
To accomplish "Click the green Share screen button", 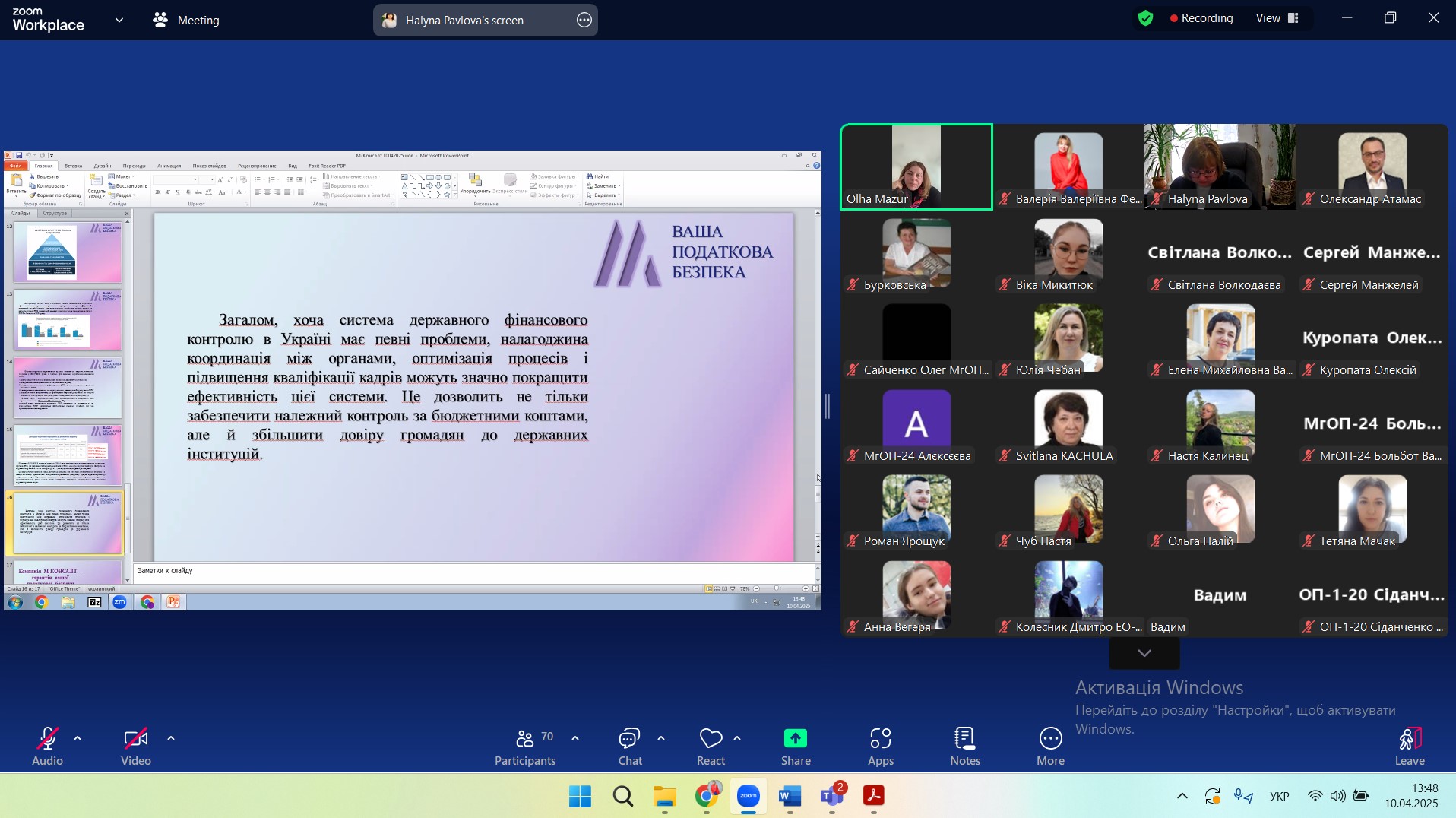I will (x=796, y=747).
